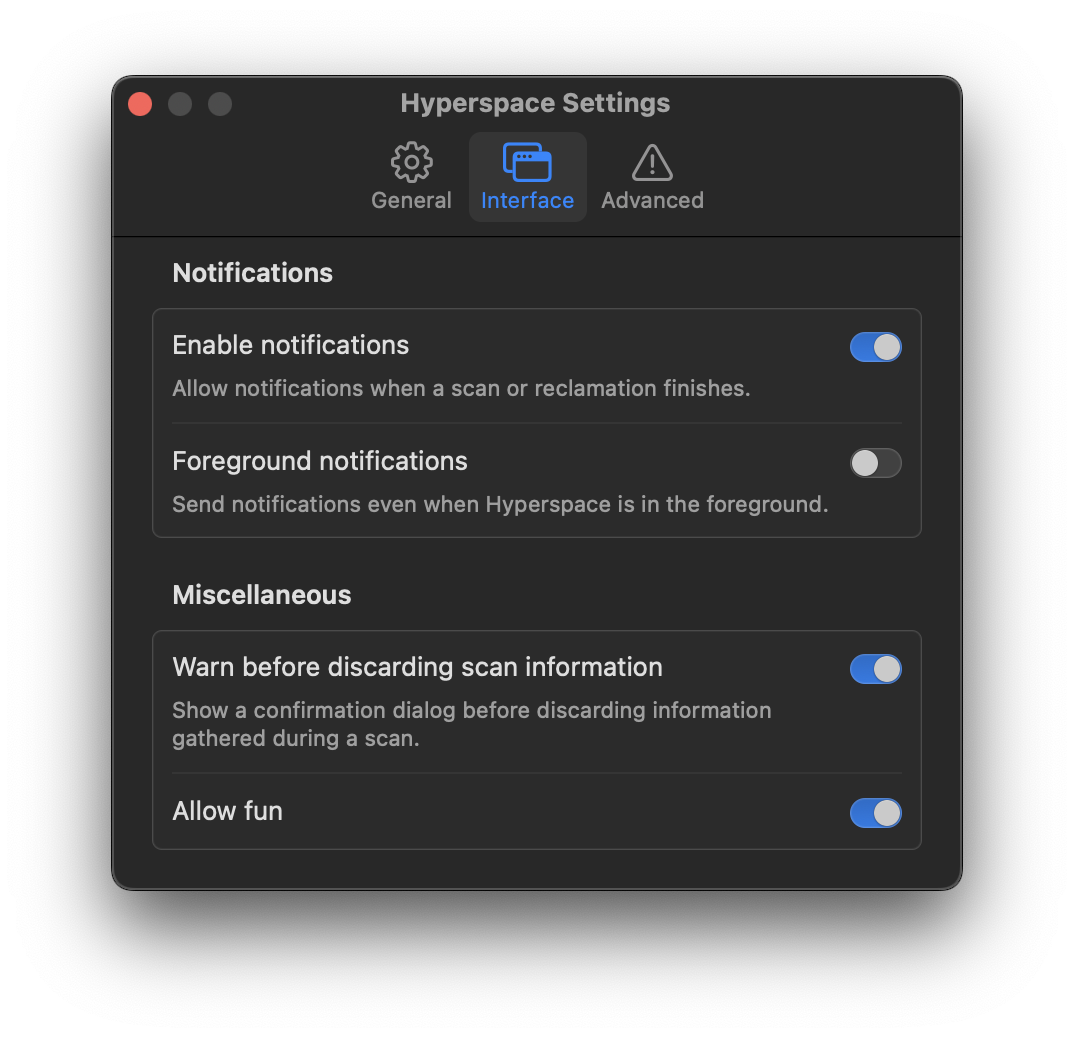Toggle Warn before discarding scan information
Image resolution: width=1074 pixels, height=1038 pixels.
875,669
